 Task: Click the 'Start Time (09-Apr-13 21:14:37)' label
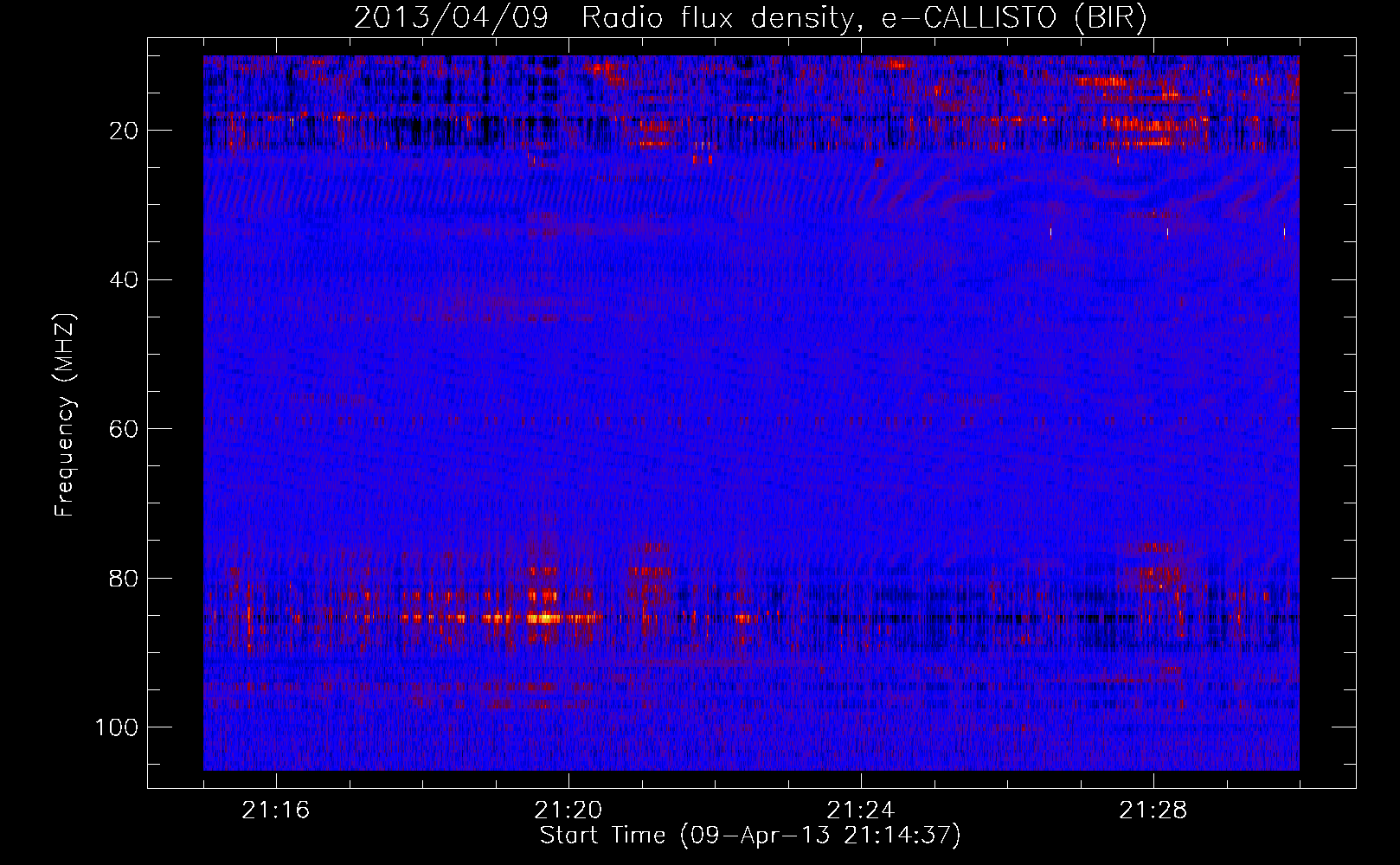point(750,836)
